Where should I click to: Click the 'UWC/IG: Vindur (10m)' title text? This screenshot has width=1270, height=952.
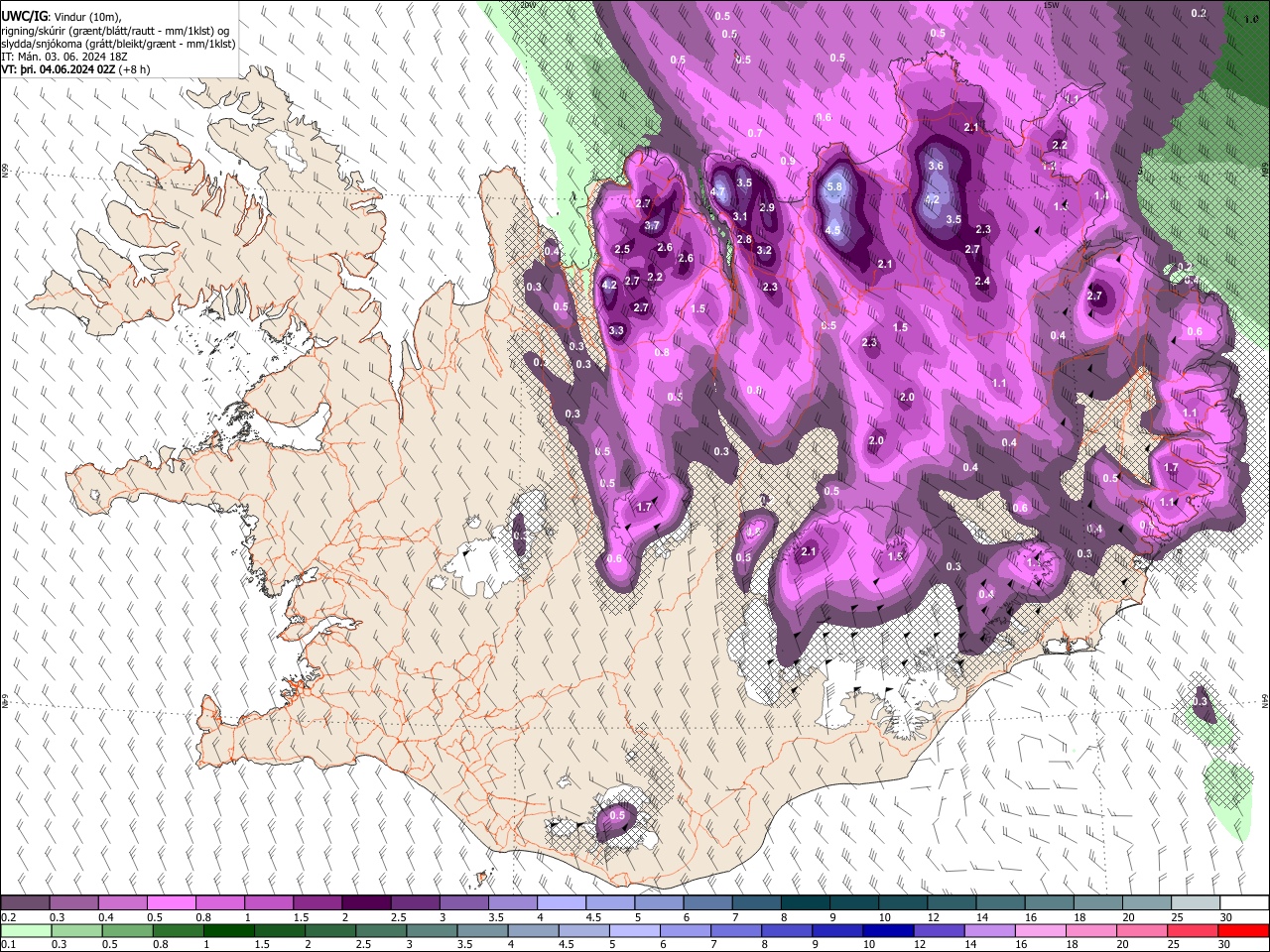61,16
